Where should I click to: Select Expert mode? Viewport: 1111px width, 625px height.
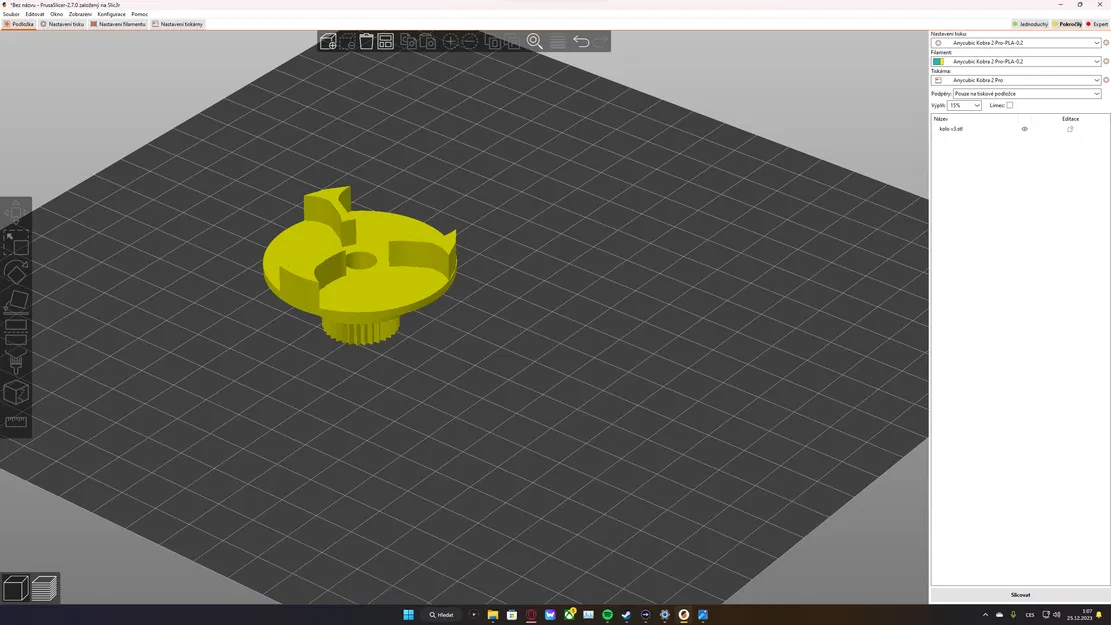tap(1097, 24)
